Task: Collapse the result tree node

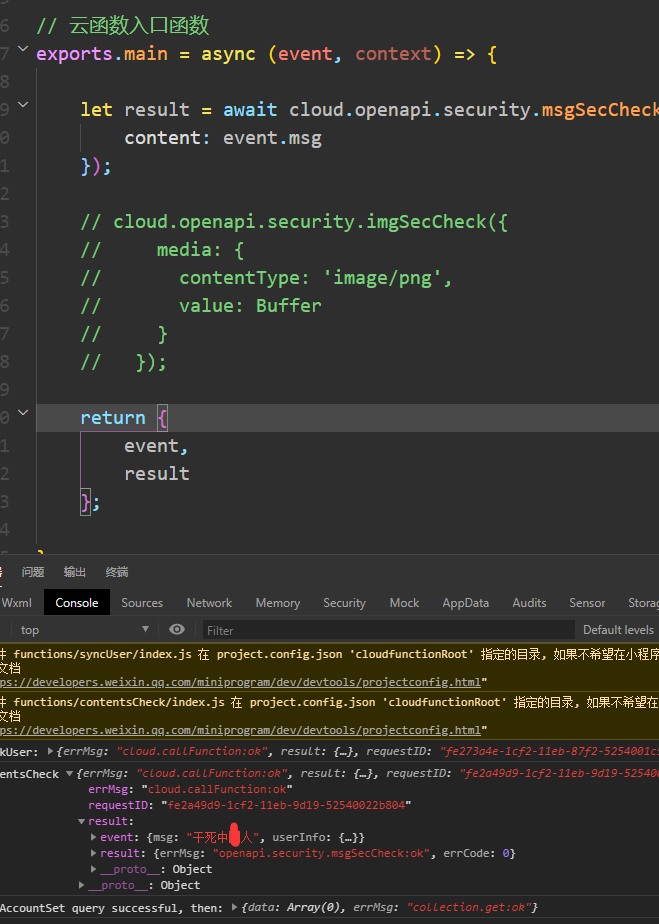Action: pos(81,821)
